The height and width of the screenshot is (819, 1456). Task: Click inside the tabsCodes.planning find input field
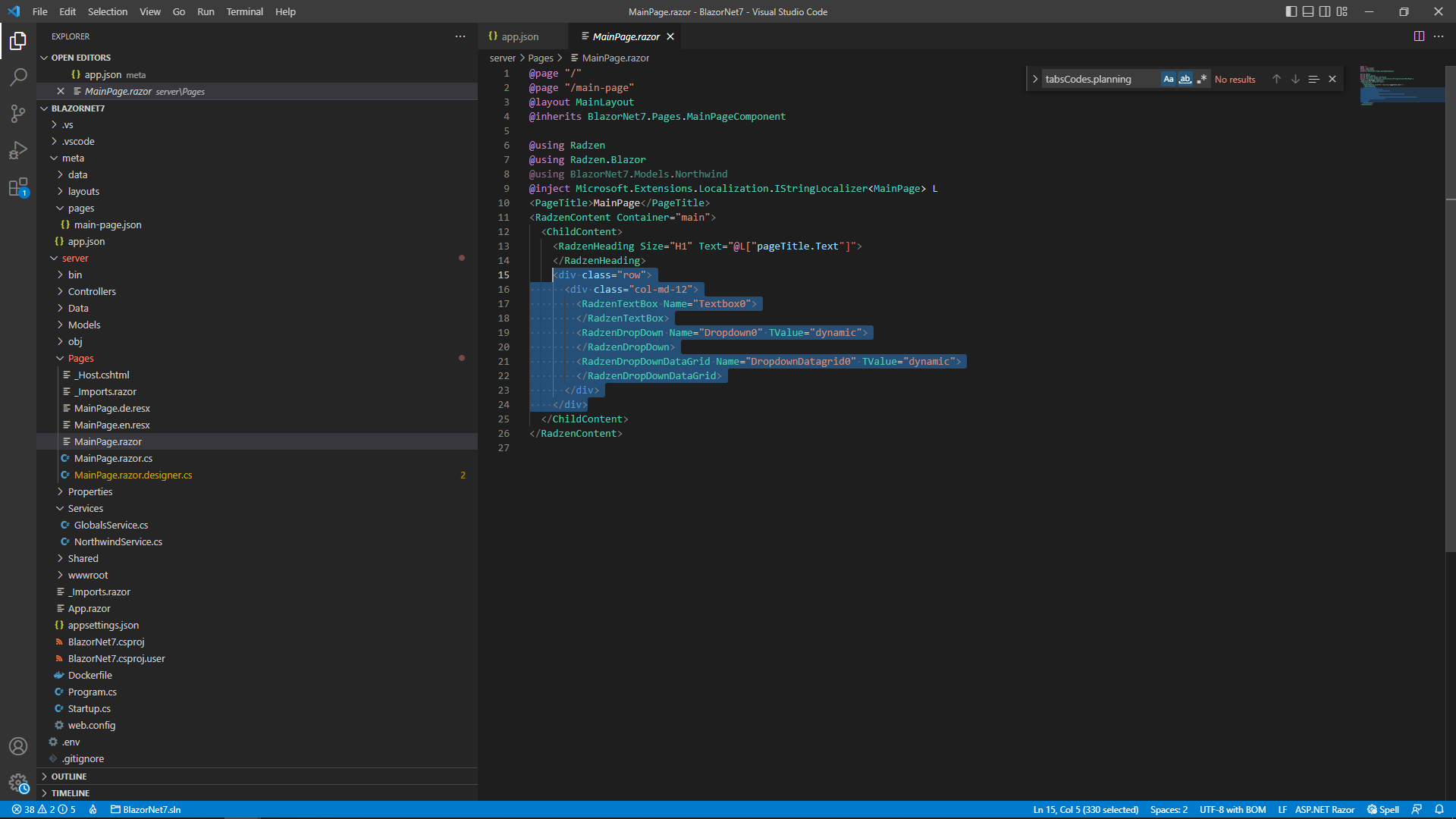1100,79
